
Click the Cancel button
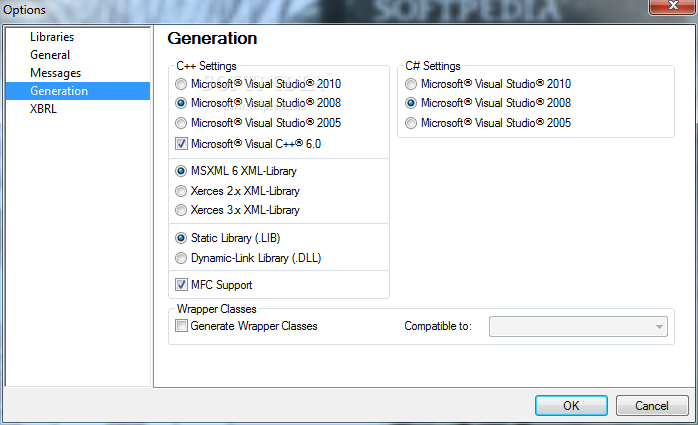pyautogui.click(x=652, y=405)
